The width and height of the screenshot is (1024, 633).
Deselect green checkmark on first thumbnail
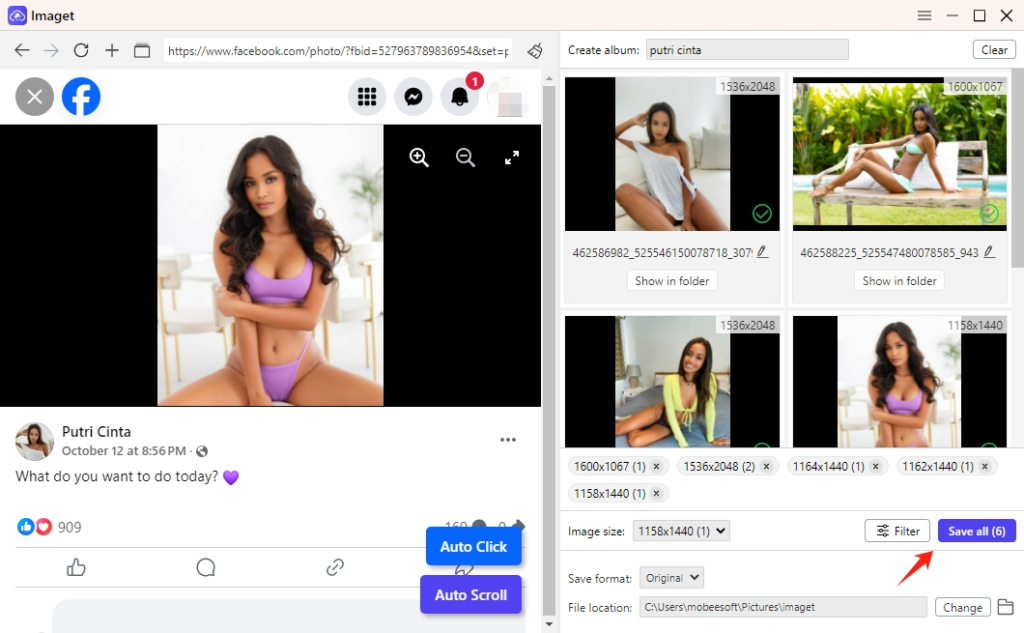[x=762, y=214]
